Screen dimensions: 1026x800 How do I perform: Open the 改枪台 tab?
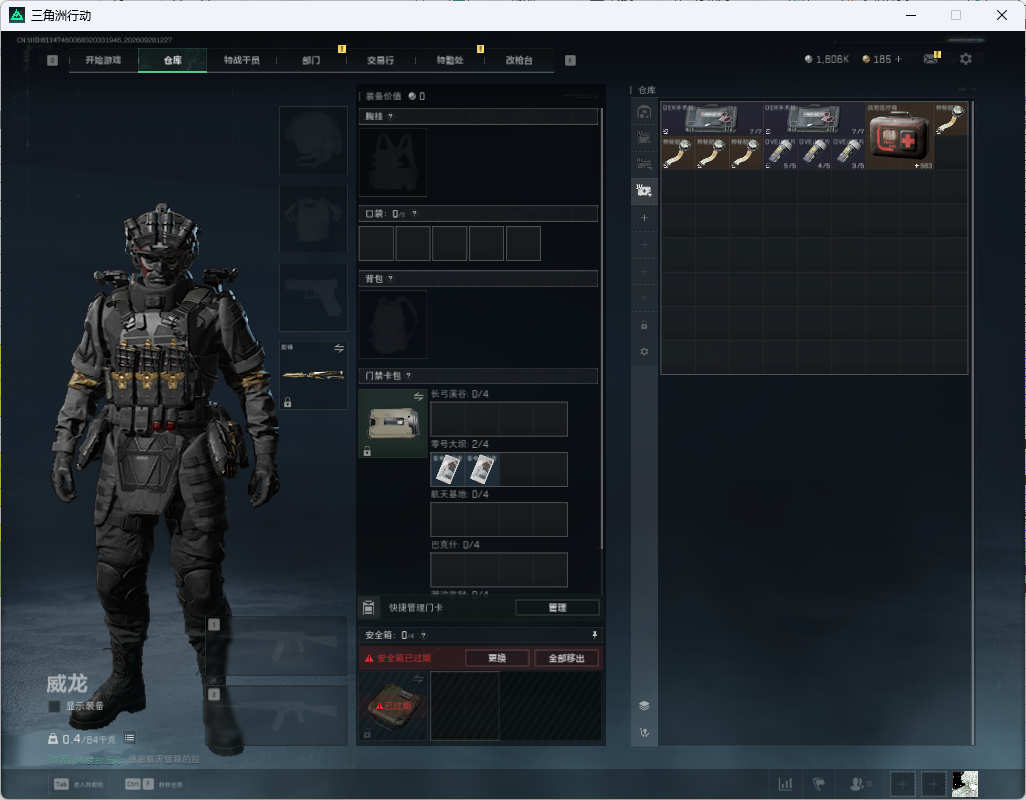[x=519, y=60]
